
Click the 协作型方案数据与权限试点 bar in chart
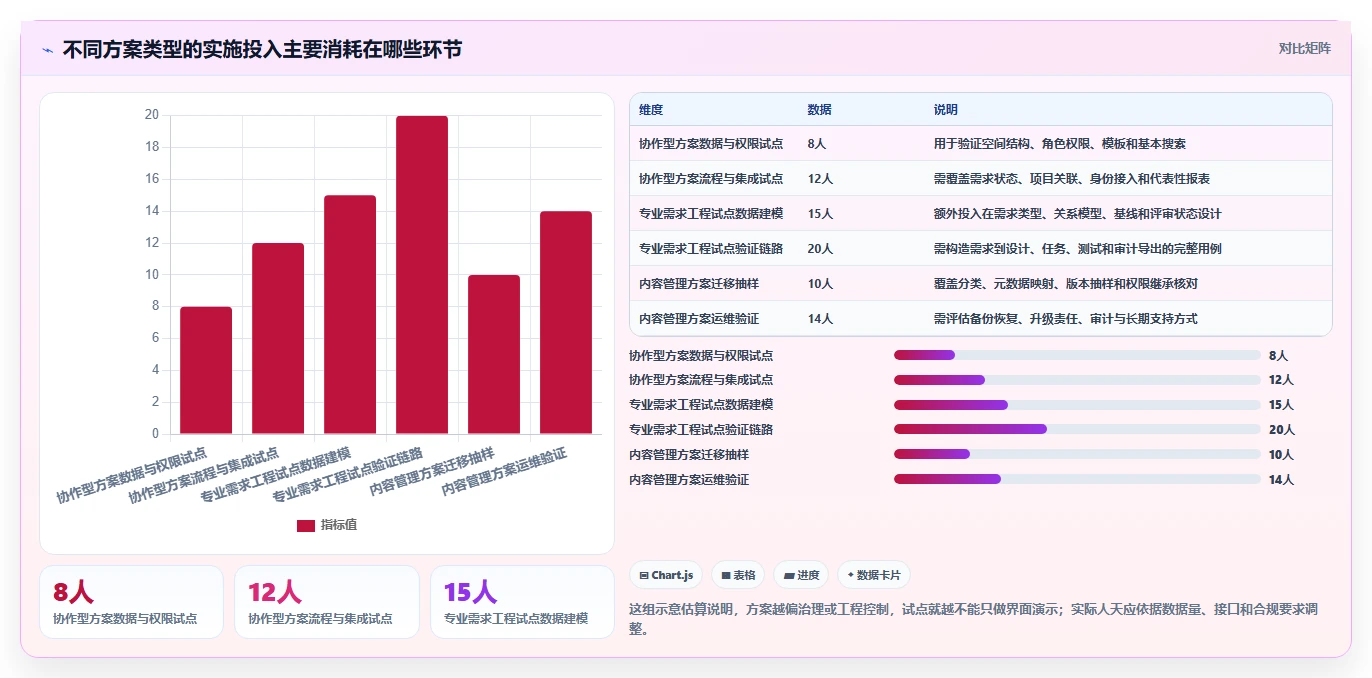pos(206,370)
